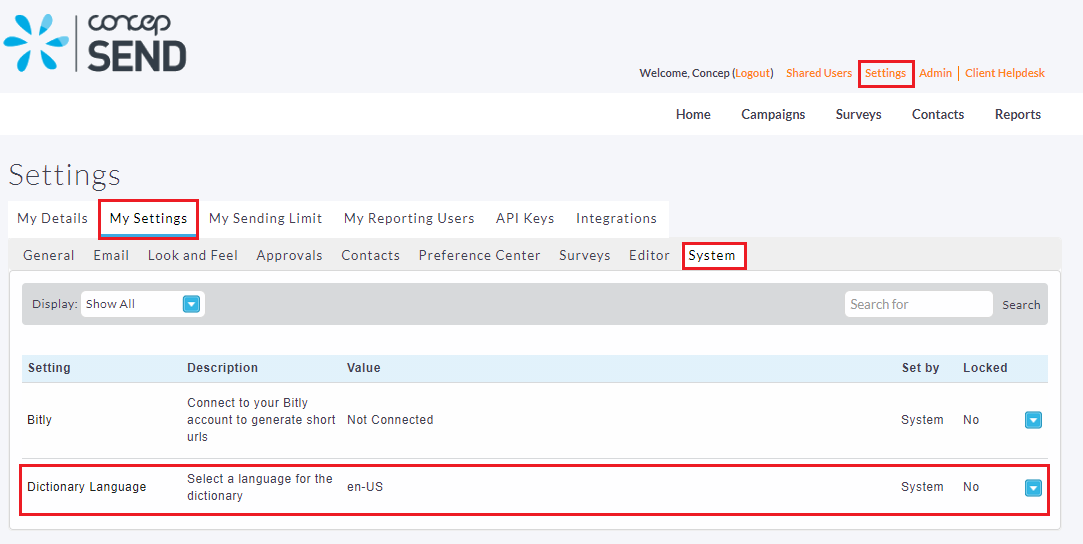
Task: Focus the Search for input field
Action: click(919, 304)
